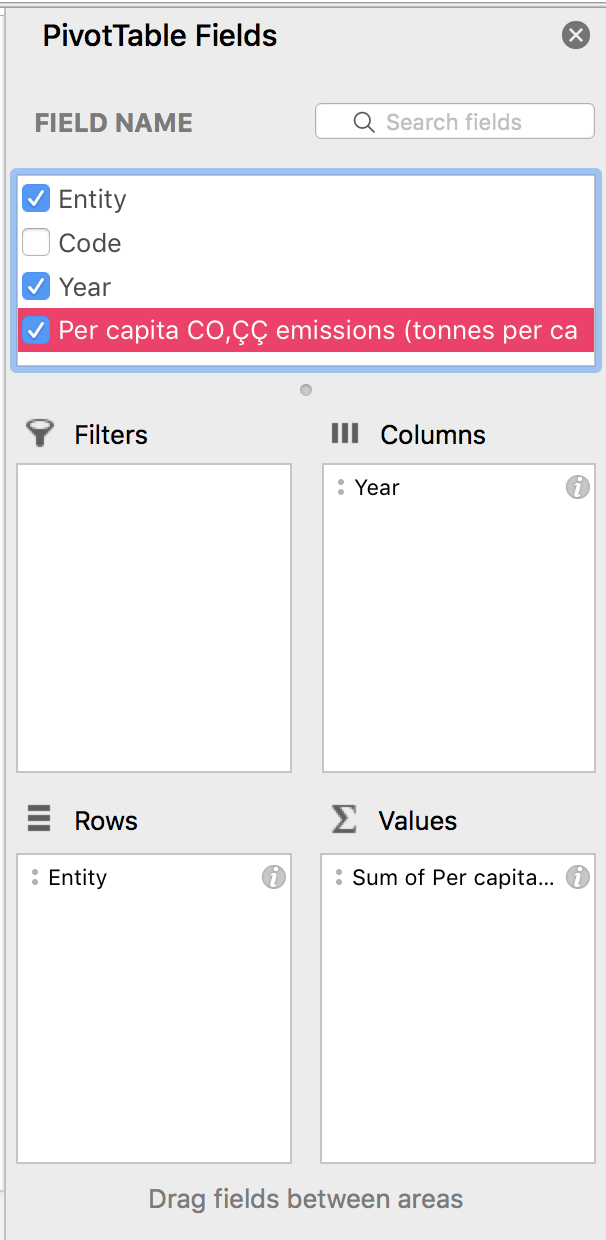Screen dimensions: 606x1240
Task: Click the Filters funnel icon
Action: [x=40, y=433]
